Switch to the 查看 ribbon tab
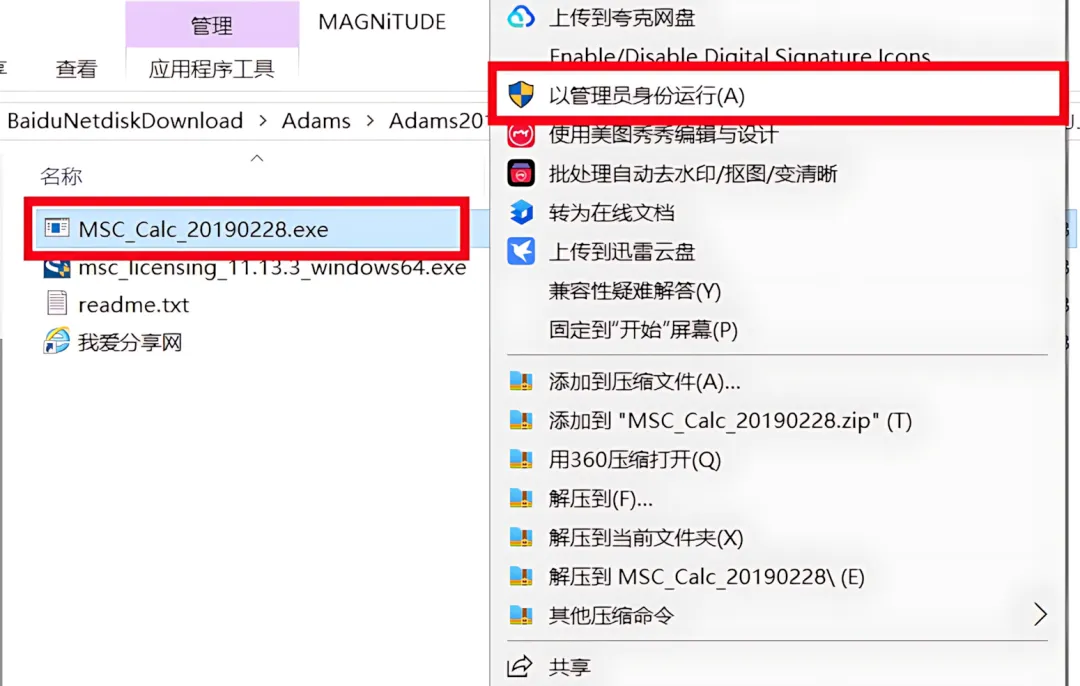The width and height of the screenshot is (1080, 686). click(x=76, y=69)
